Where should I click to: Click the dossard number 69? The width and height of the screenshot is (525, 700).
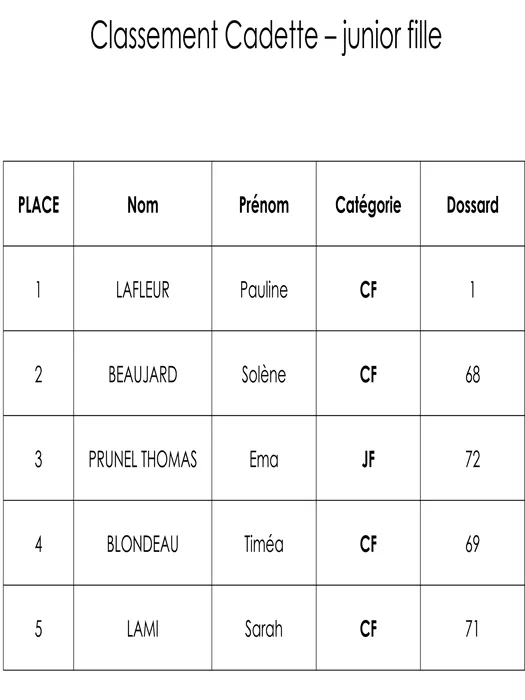[473, 544]
